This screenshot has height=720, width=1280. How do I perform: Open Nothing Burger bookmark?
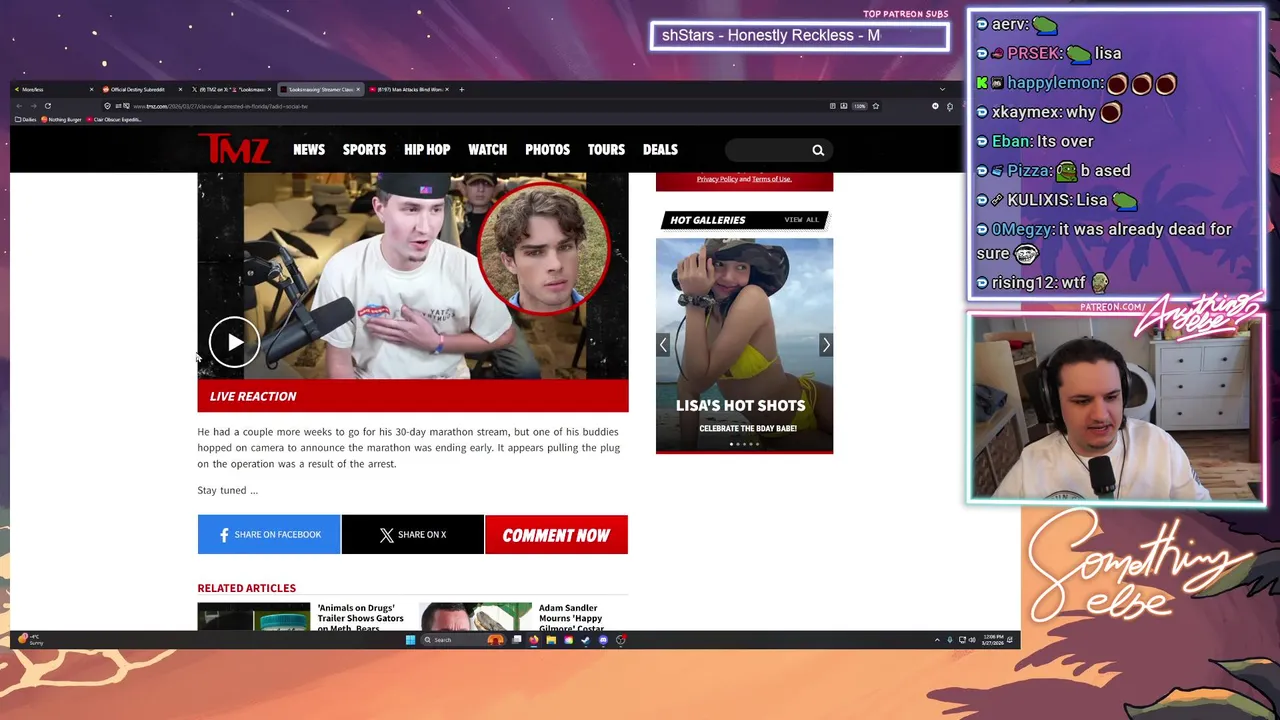coord(60,119)
